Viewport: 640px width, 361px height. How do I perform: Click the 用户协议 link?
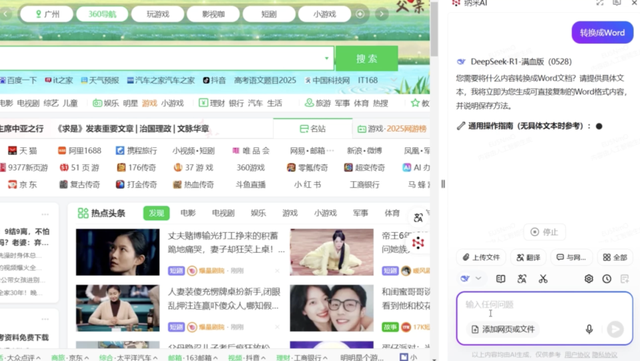coord(576,355)
